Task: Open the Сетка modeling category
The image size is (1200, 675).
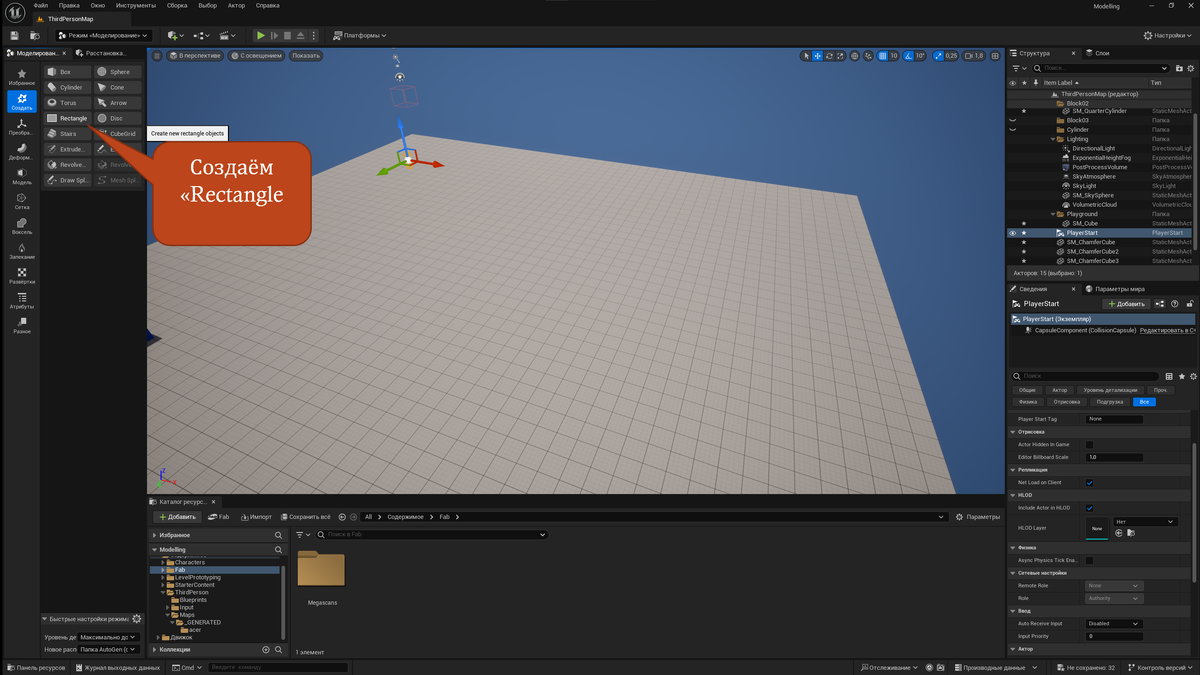Action: pos(22,201)
